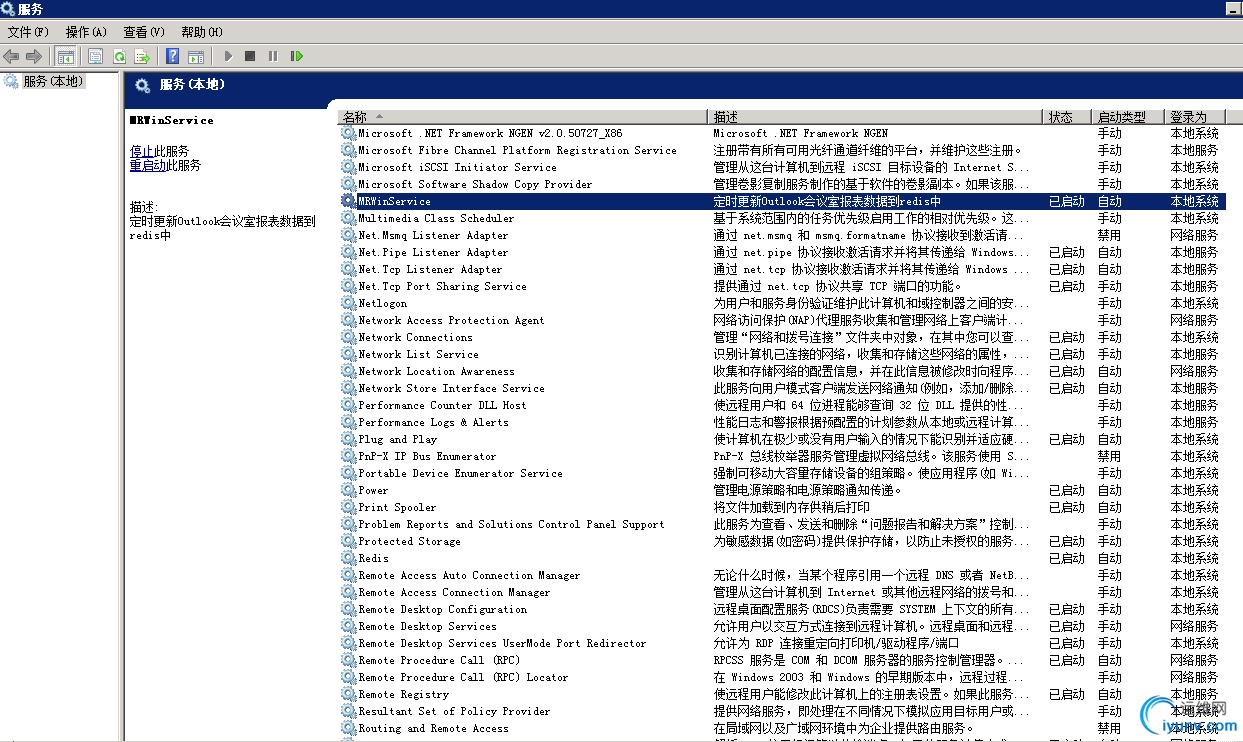Image resolution: width=1243 pixels, height=742 pixels.
Task: Click the gear icon of MRWinService row
Action: [x=348, y=201]
